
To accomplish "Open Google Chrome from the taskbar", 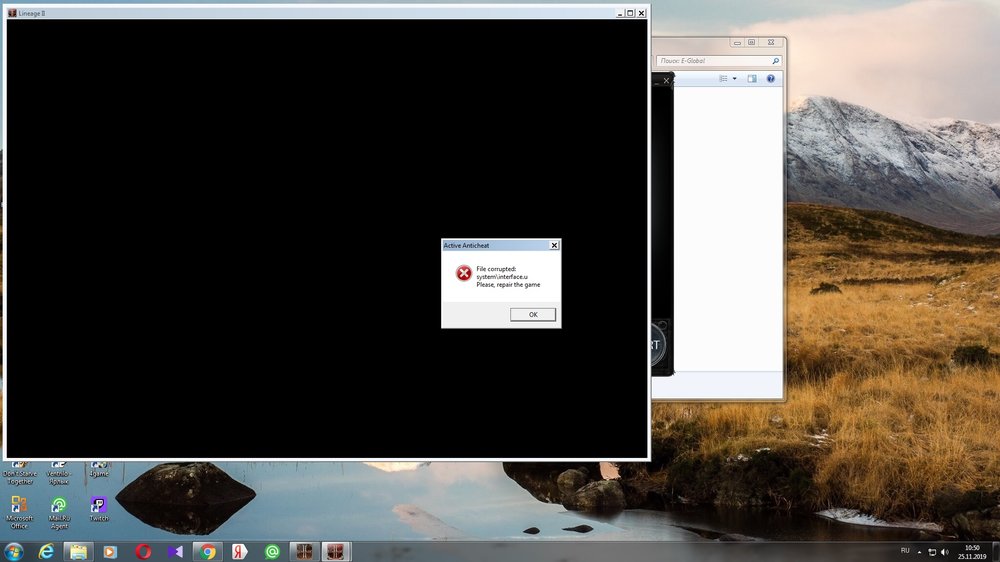I will coord(207,551).
